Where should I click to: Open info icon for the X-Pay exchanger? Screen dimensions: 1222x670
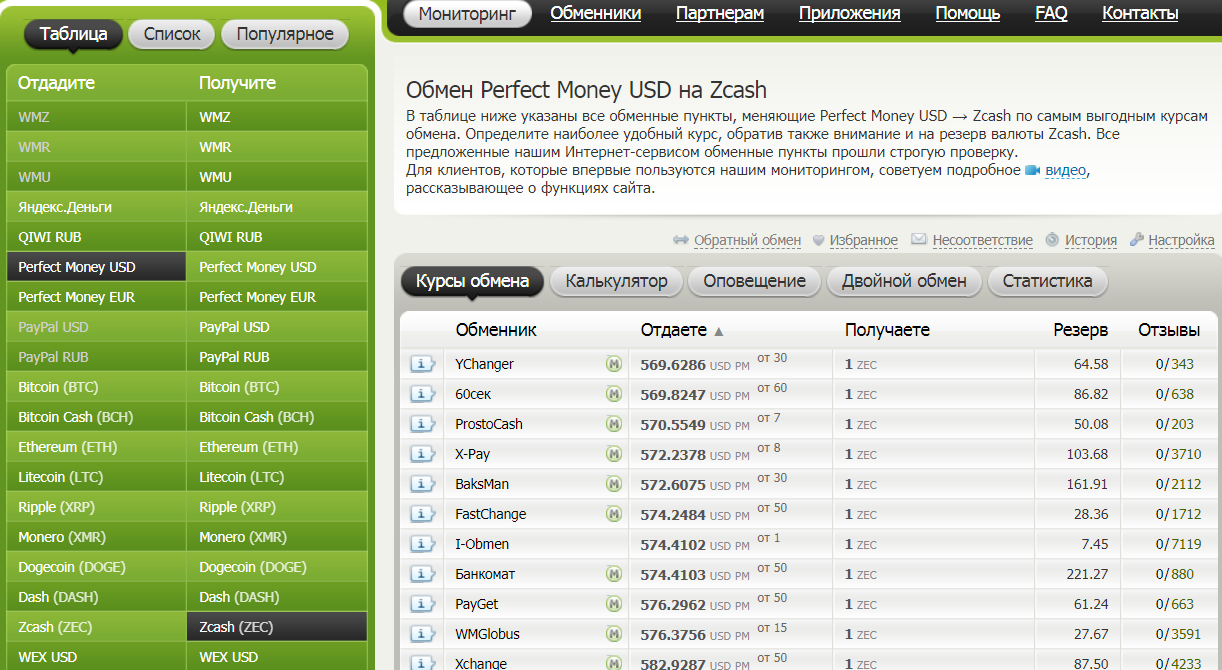point(422,454)
